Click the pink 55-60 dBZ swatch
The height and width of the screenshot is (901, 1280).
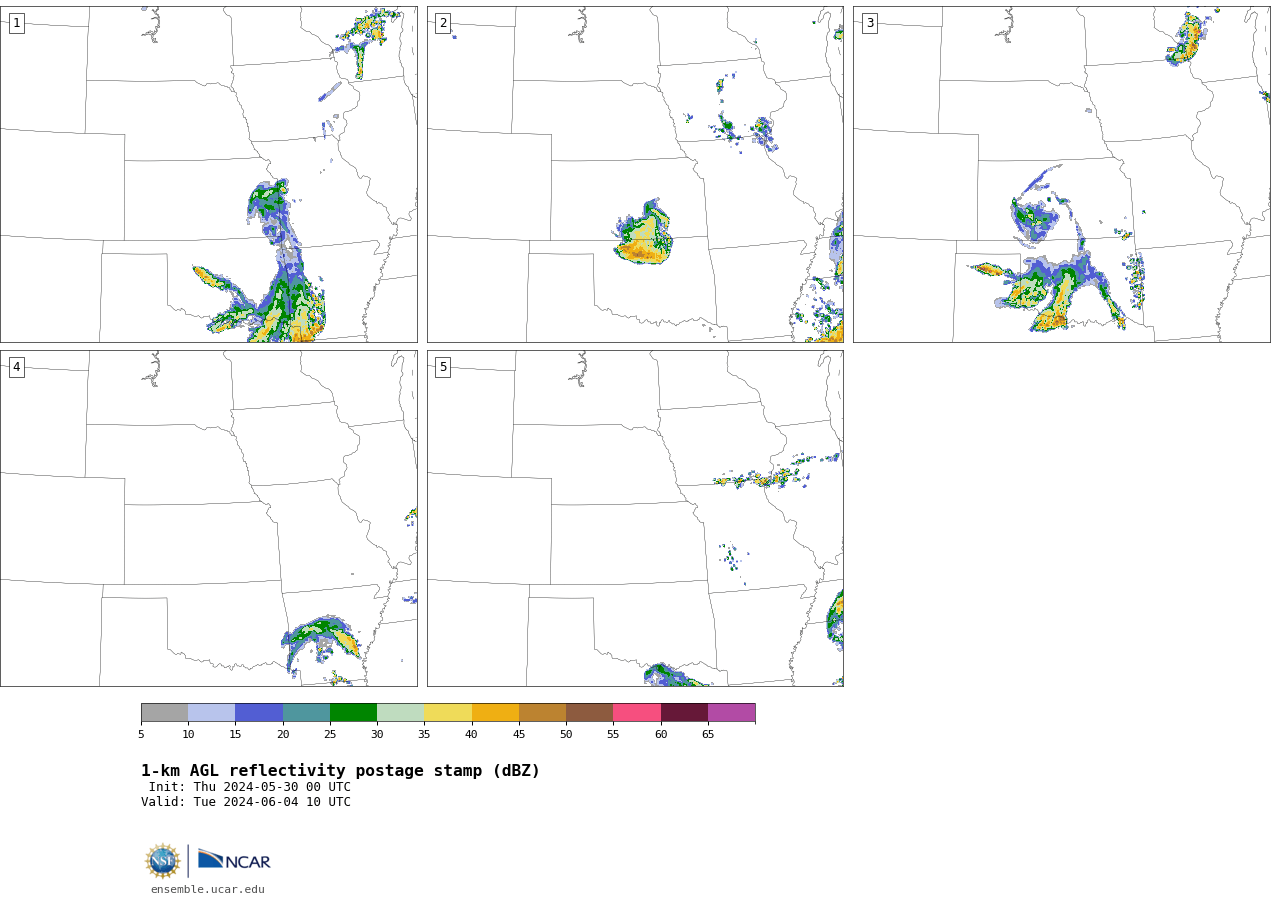637,713
